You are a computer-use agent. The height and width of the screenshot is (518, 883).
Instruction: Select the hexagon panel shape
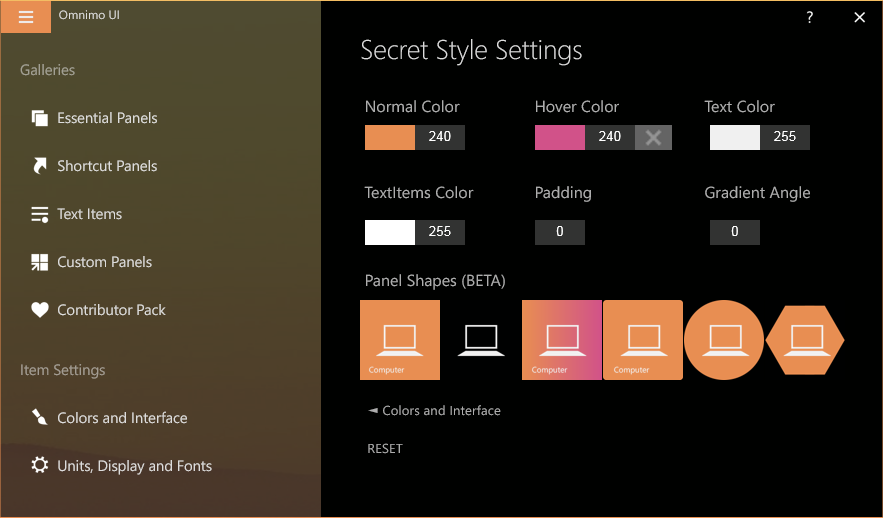pos(805,340)
